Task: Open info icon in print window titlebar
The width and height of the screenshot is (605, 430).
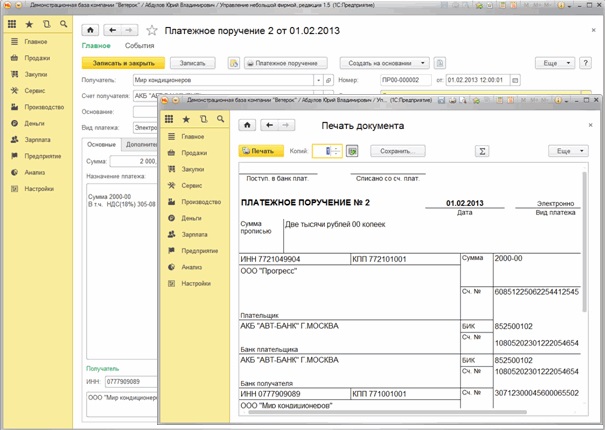Action: point(558,100)
